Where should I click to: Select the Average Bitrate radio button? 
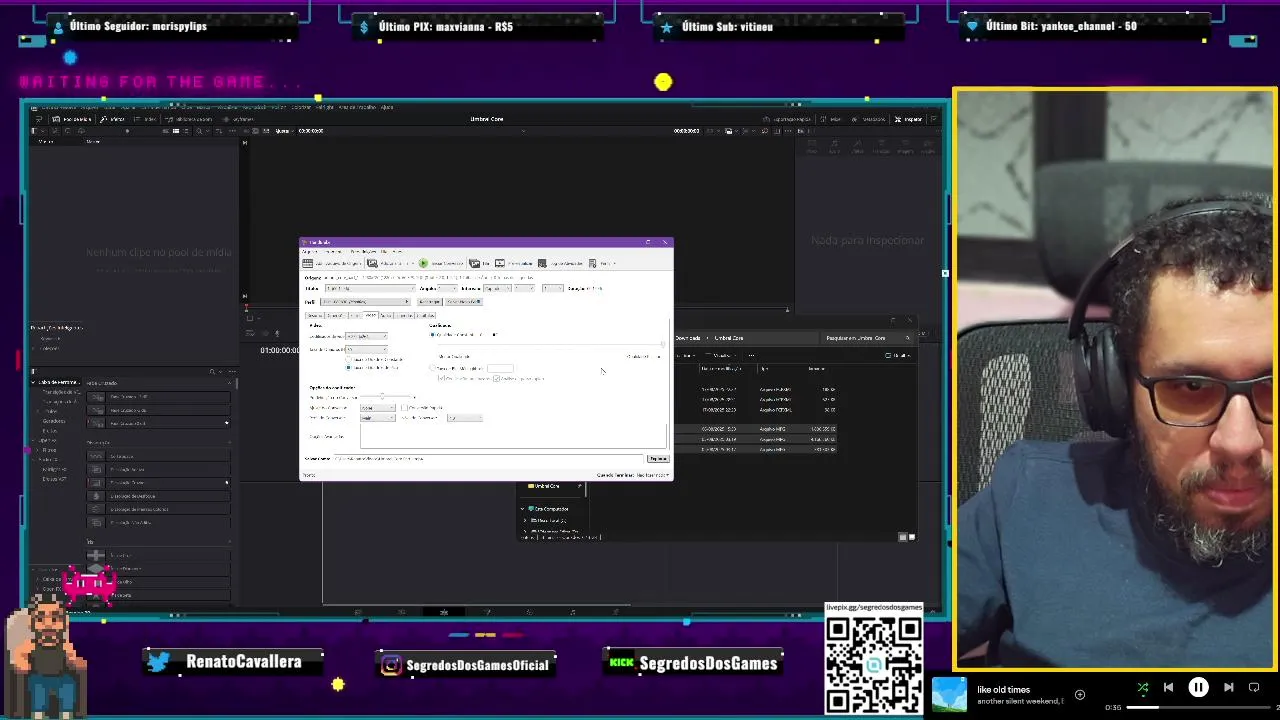[432, 368]
